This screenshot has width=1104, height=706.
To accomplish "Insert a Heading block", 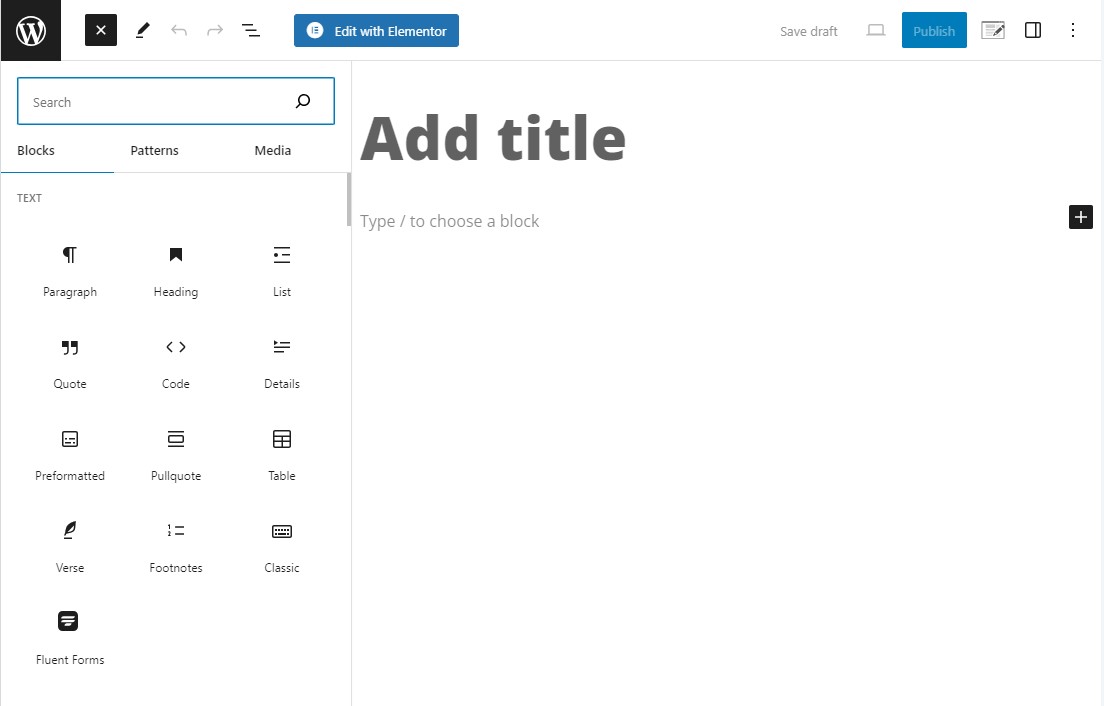I will point(176,272).
